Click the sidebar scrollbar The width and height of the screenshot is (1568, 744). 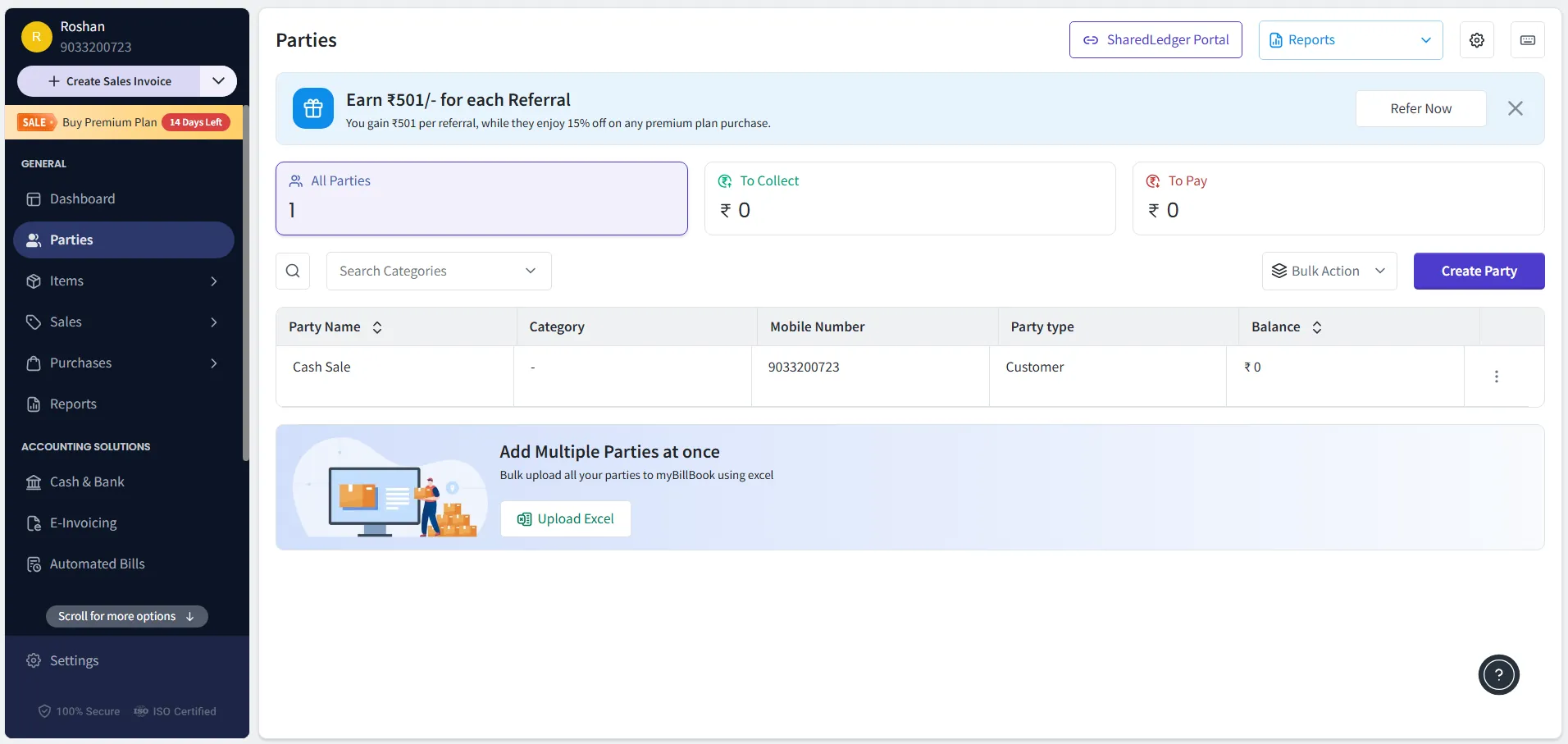coord(246,283)
